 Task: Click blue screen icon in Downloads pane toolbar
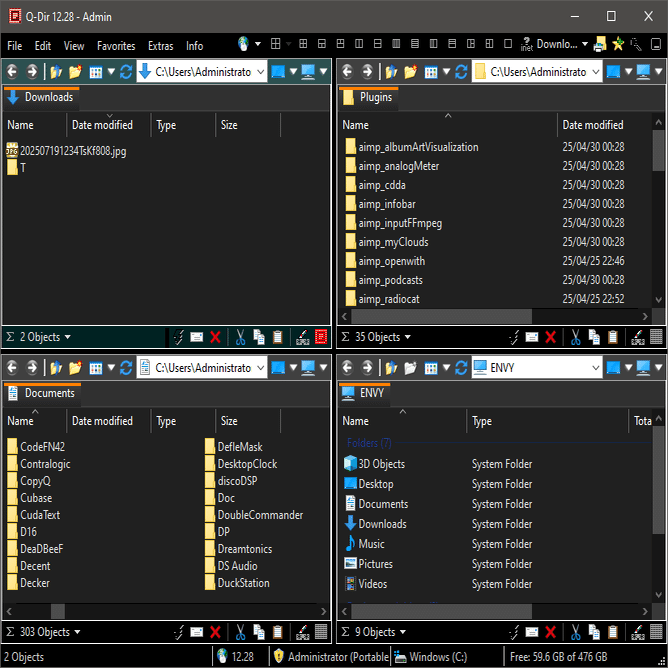point(278,72)
